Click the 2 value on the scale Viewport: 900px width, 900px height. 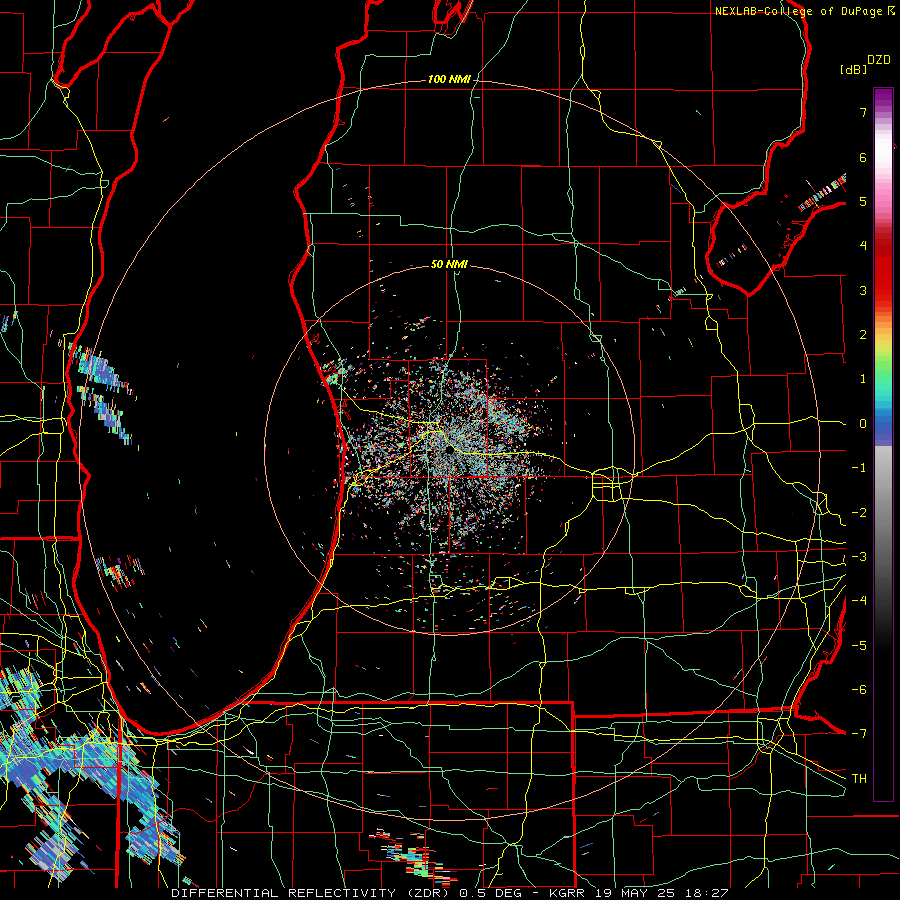(863, 335)
